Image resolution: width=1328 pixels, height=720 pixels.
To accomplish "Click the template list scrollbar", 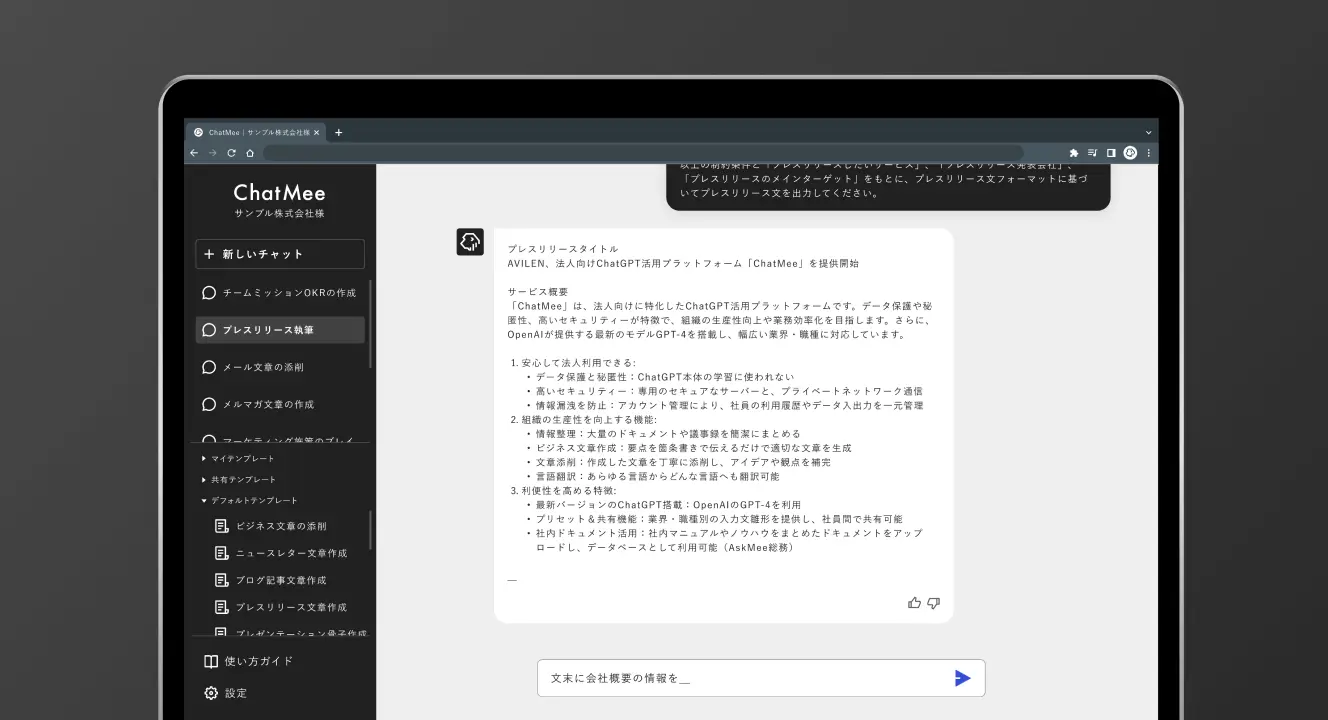I will (x=371, y=530).
